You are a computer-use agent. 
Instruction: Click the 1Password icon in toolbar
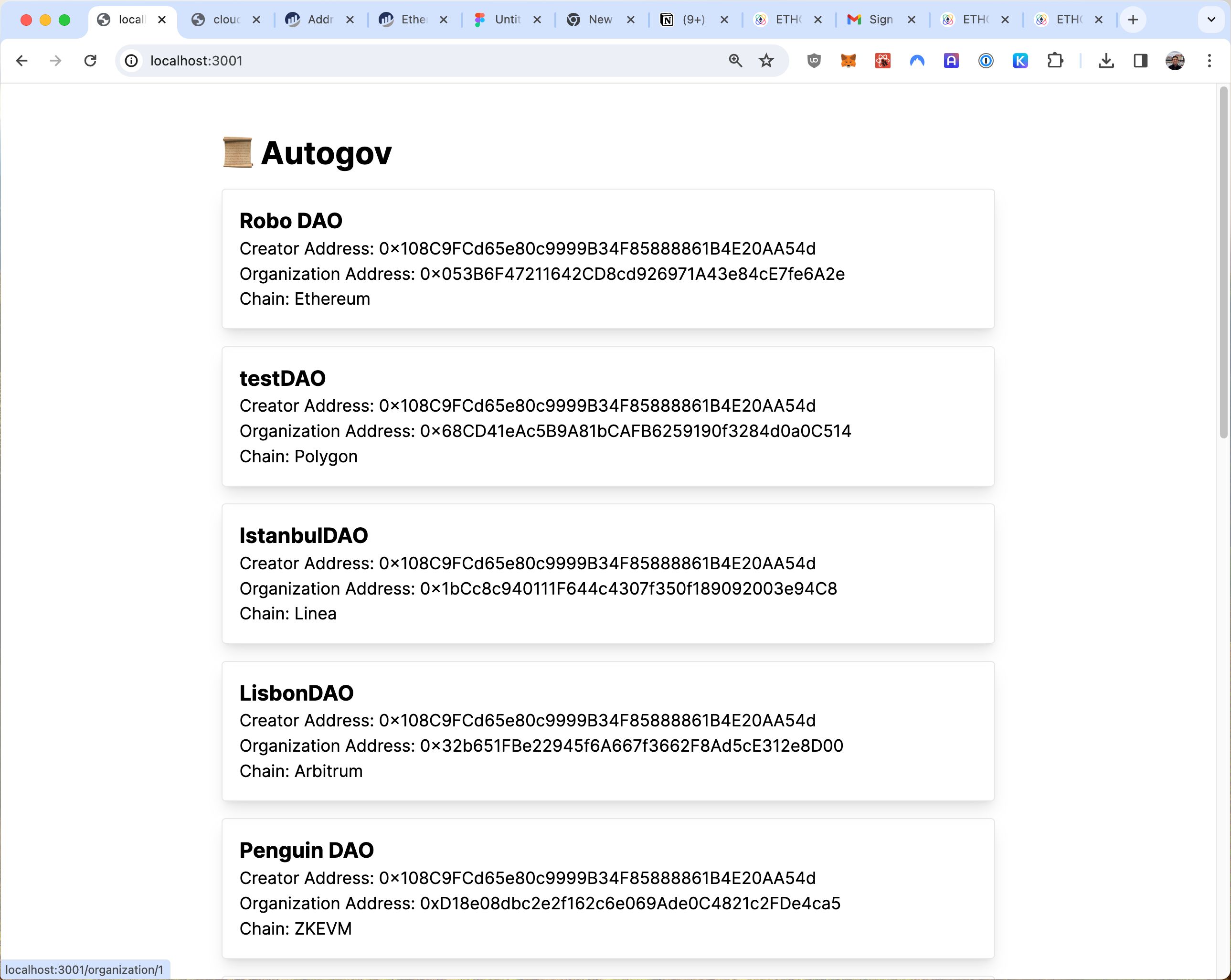pos(985,60)
